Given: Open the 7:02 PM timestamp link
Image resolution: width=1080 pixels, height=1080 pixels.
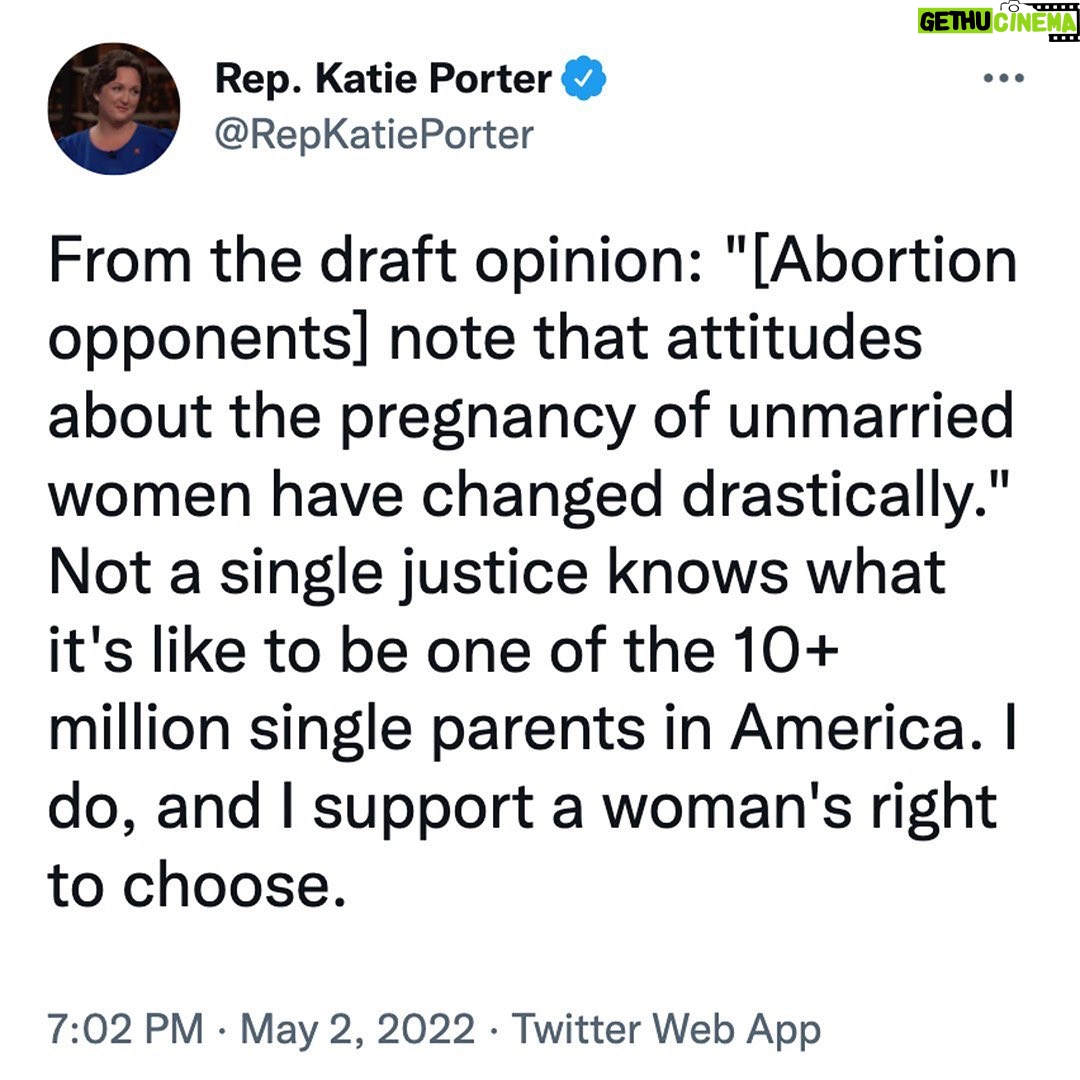Looking at the screenshot, I should pyautogui.click(x=125, y=1029).
